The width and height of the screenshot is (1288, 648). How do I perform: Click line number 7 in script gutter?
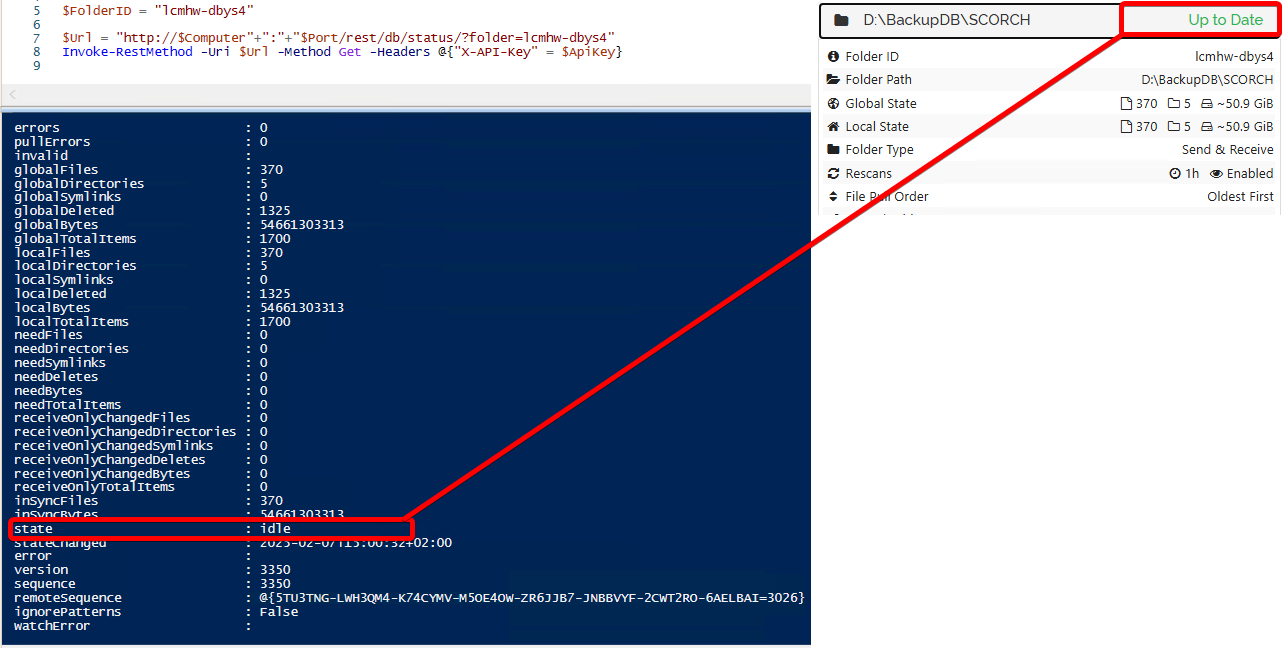point(37,38)
